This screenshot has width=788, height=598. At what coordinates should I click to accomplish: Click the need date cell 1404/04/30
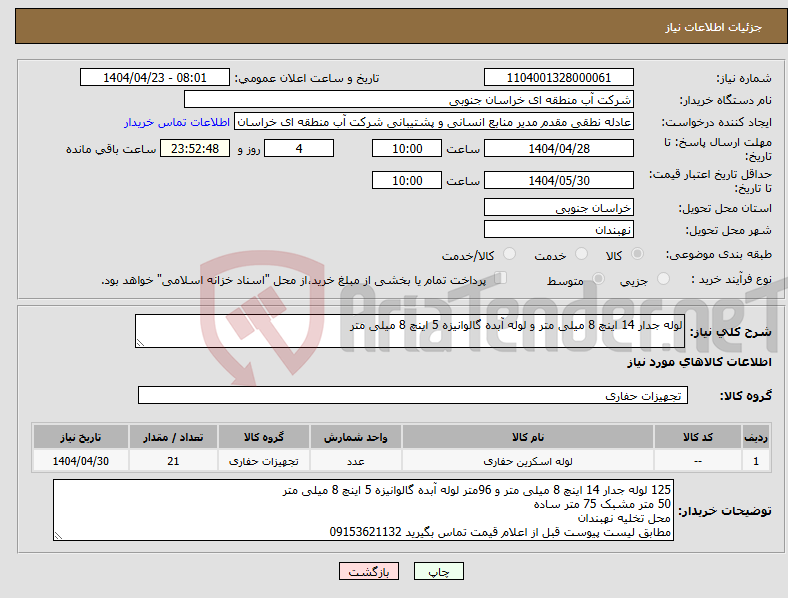click(81, 461)
